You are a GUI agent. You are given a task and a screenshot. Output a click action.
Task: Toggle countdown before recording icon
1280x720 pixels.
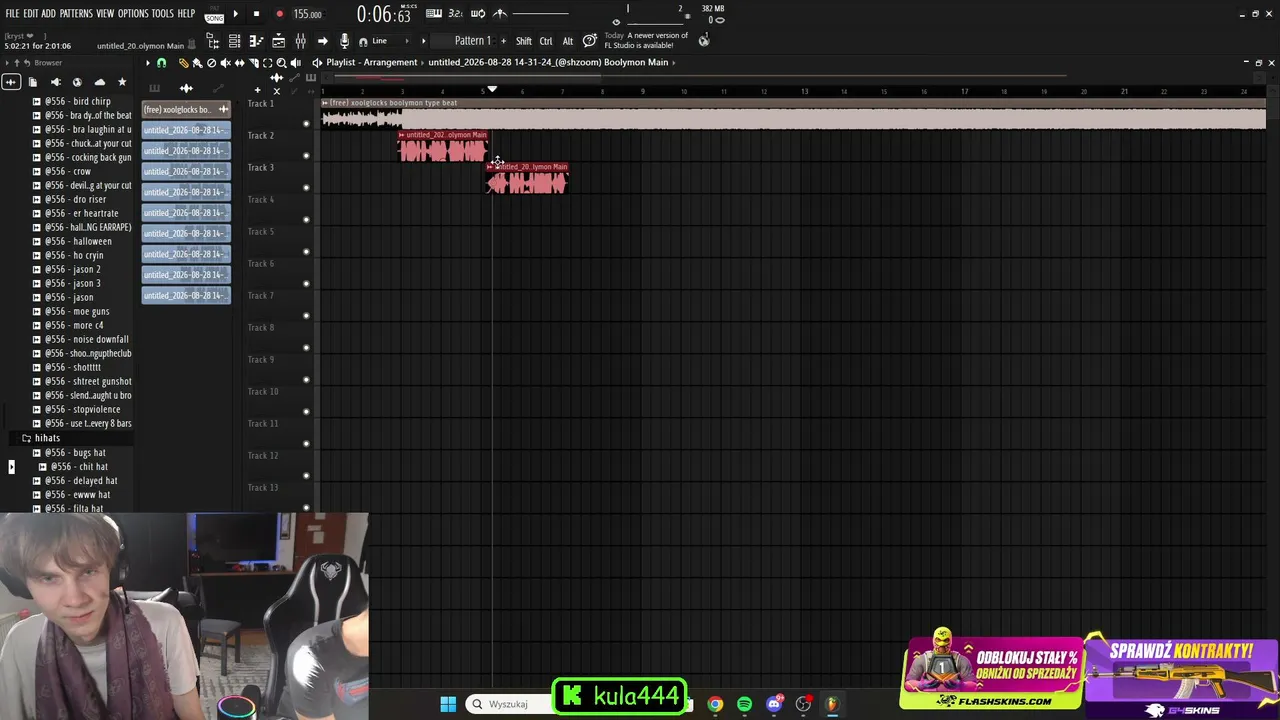[x=456, y=14]
